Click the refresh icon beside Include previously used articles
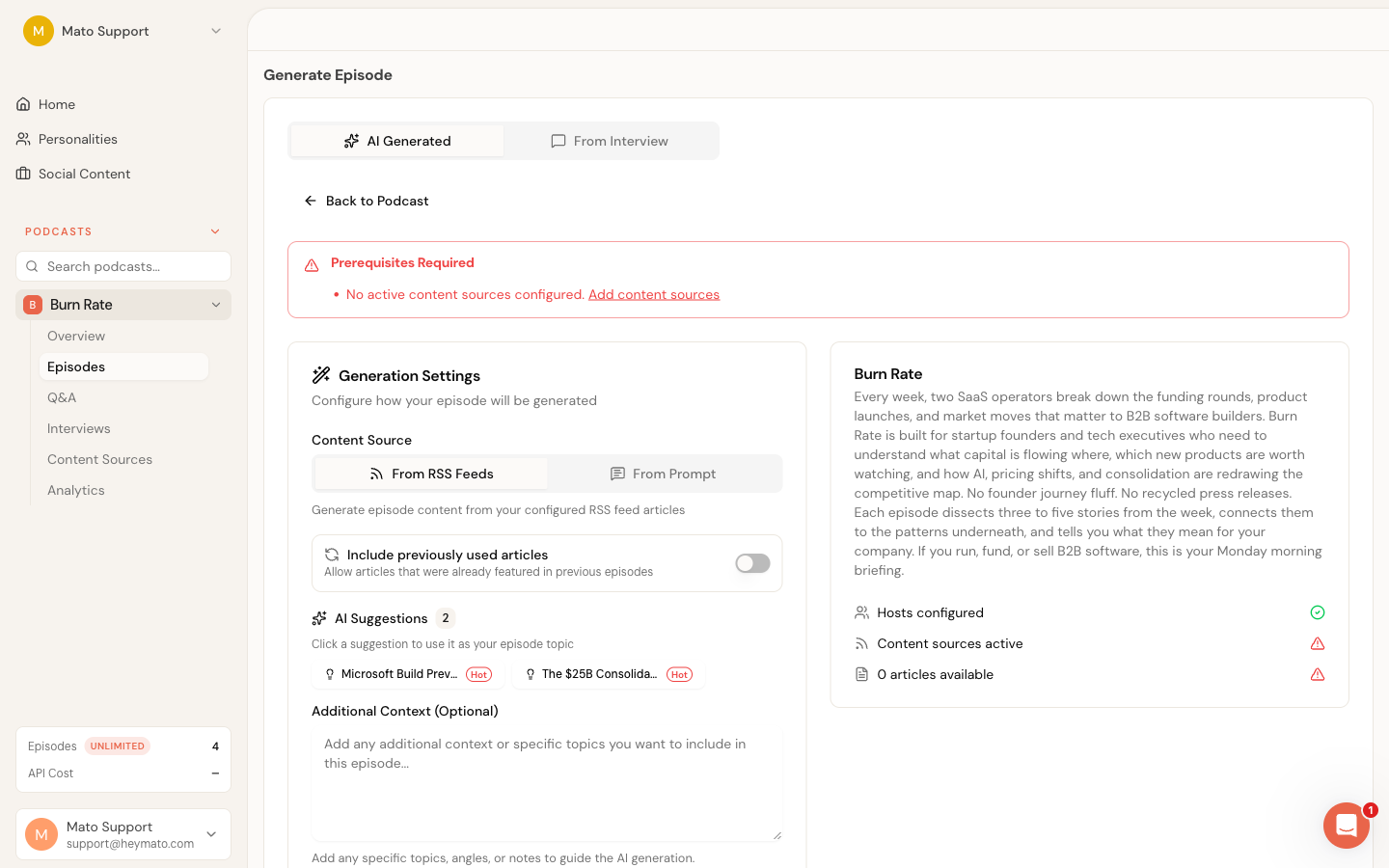 point(332,555)
